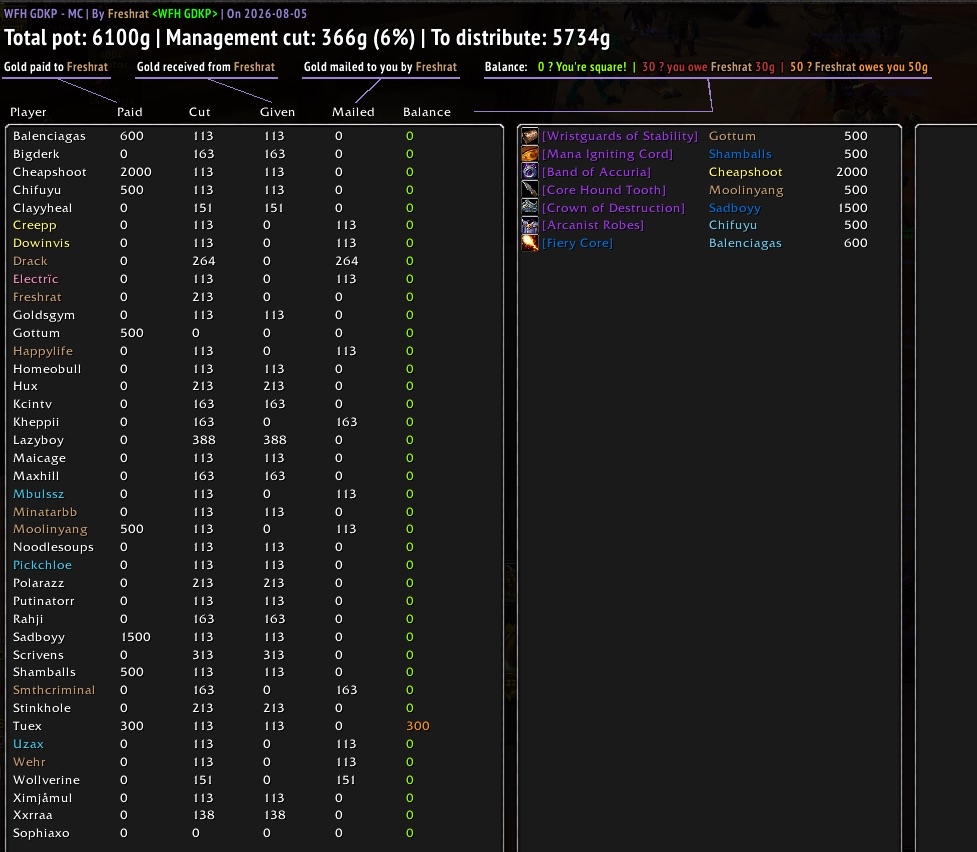Select player Polarazz row
The height and width of the screenshot is (852, 977).
254,583
